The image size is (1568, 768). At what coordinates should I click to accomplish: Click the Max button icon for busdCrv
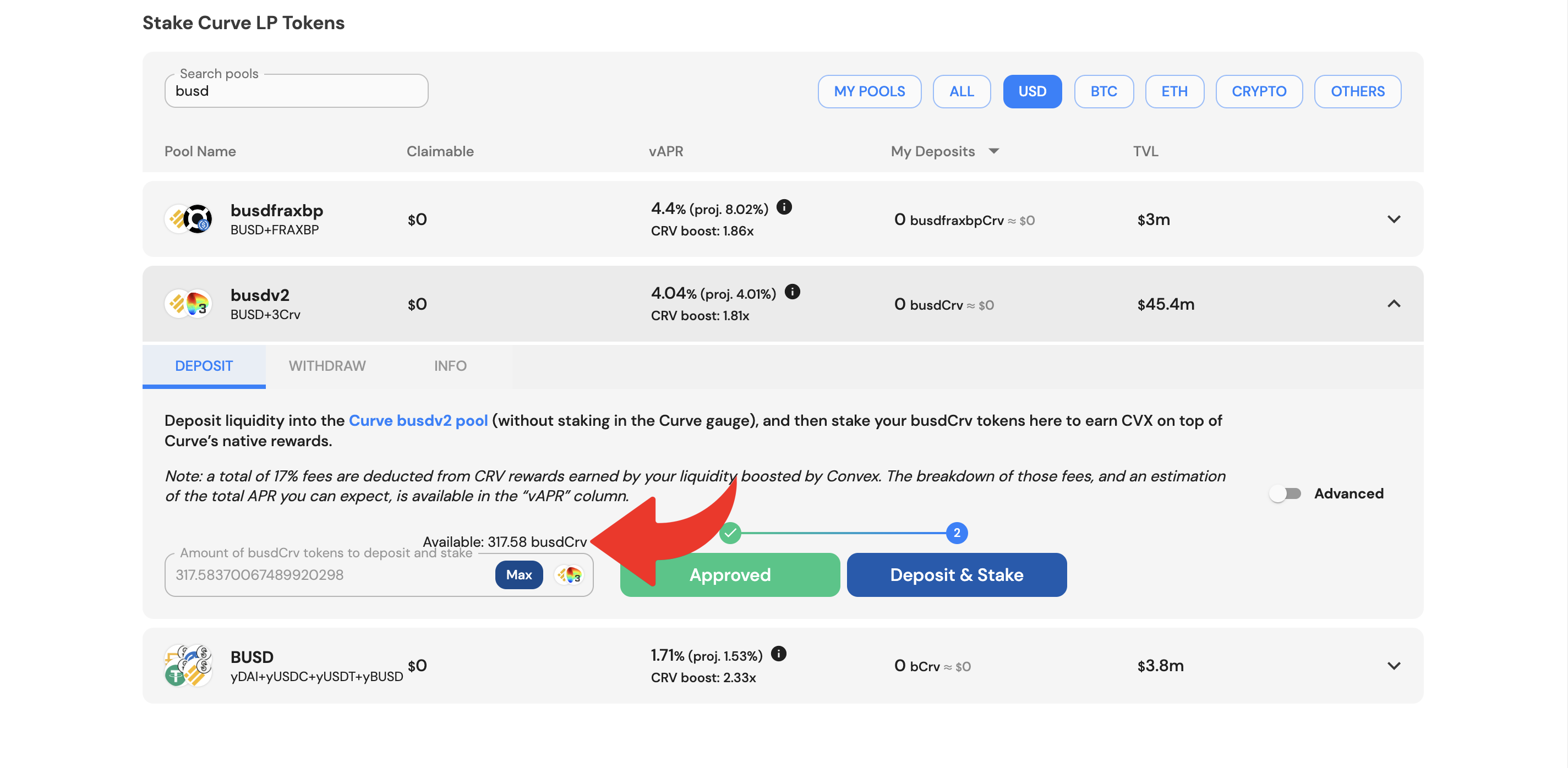519,575
